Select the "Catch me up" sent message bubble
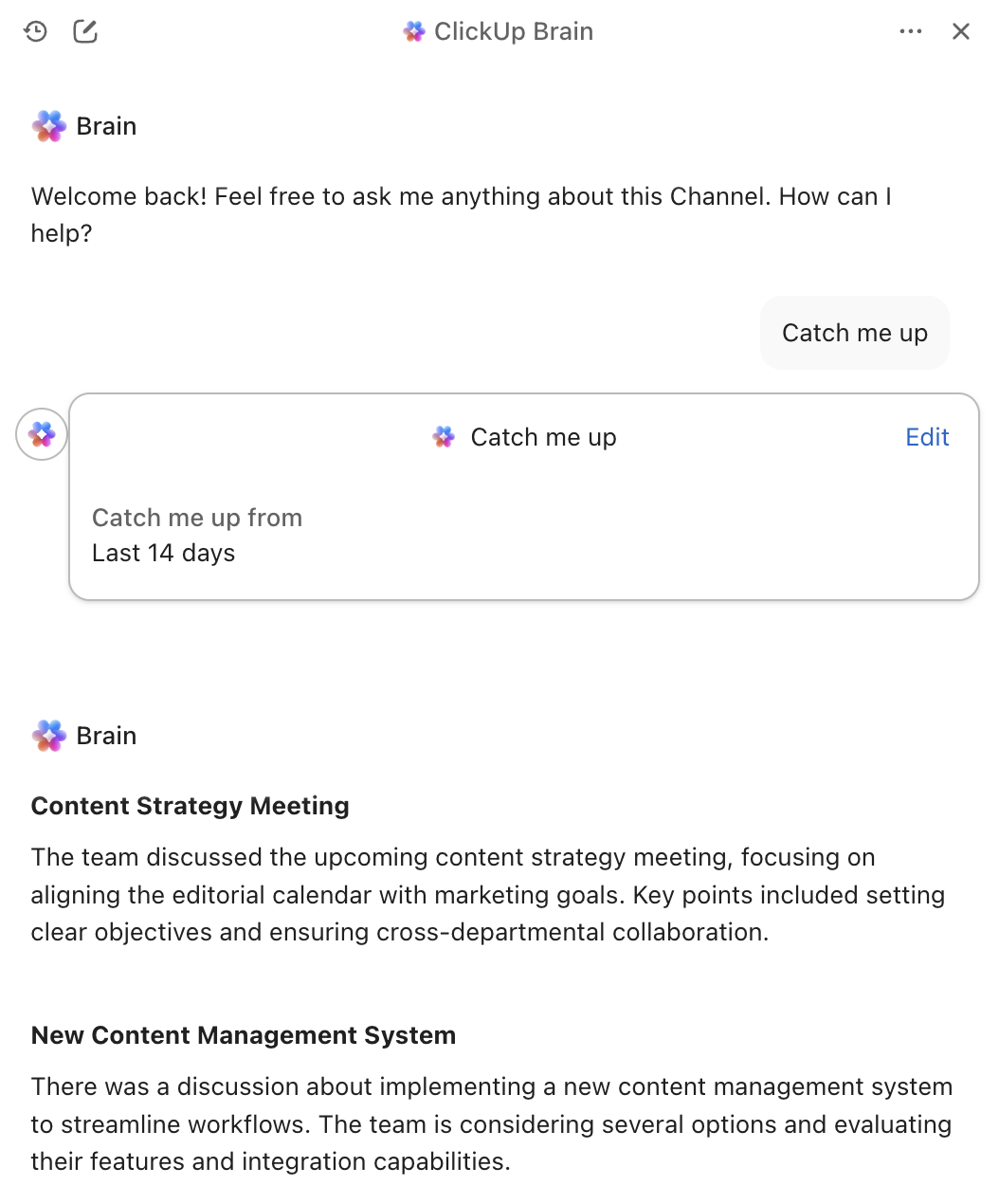999x1204 pixels. 854,333
